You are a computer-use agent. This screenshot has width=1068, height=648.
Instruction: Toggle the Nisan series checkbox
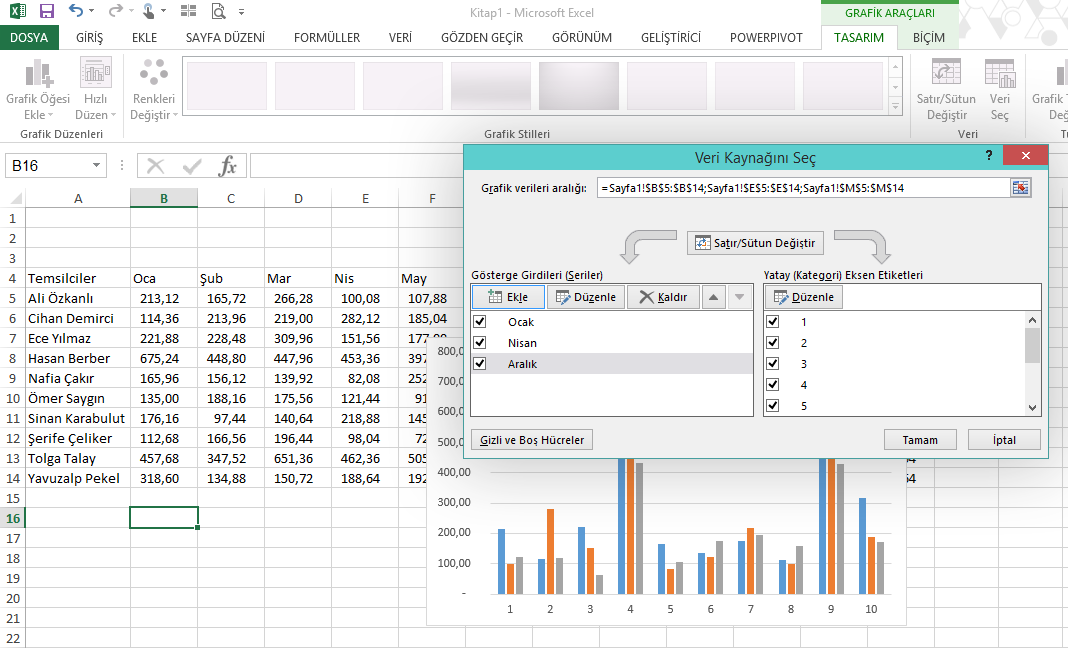coord(480,343)
